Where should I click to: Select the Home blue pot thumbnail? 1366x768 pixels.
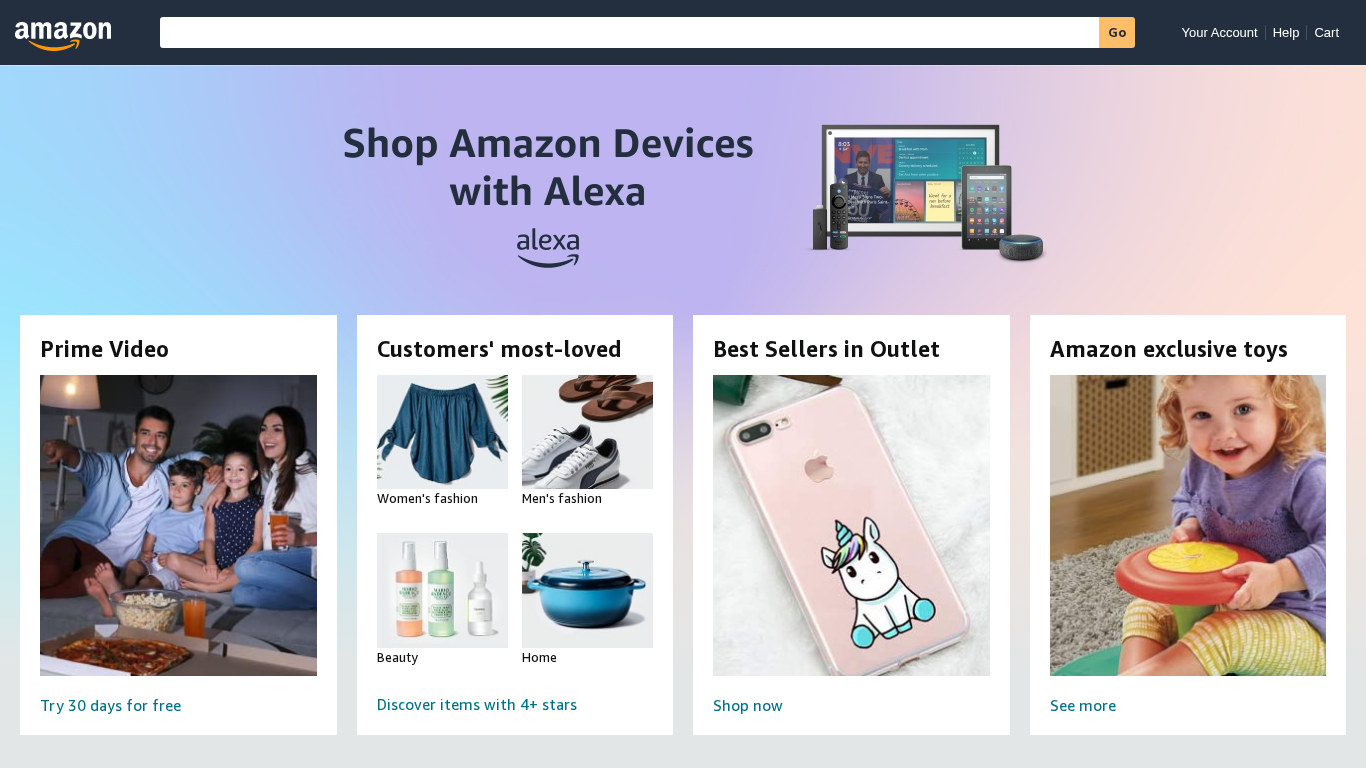pyautogui.click(x=587, y=590)
